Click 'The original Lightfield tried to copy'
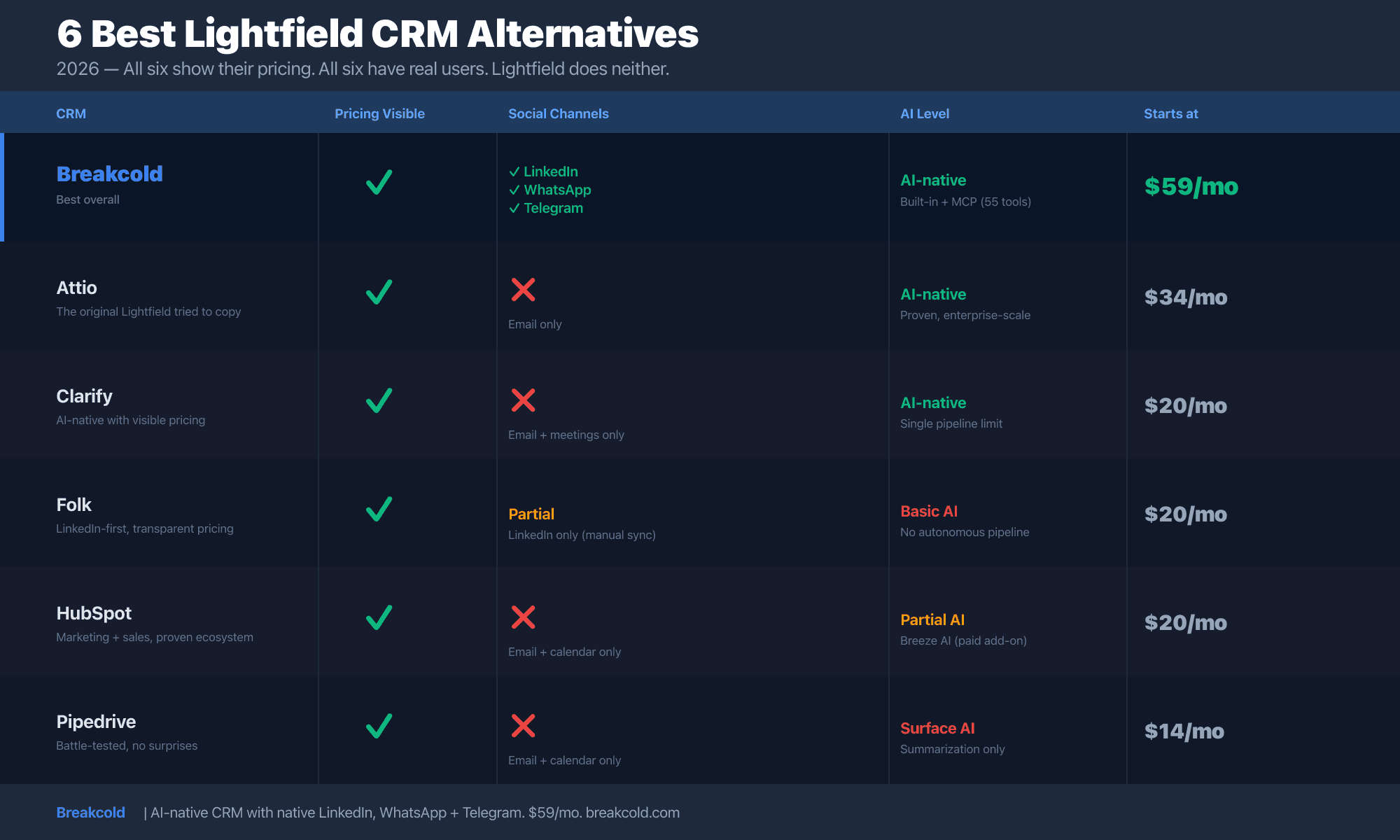This screenshot has width=1400, height=840. coord(148,311)
